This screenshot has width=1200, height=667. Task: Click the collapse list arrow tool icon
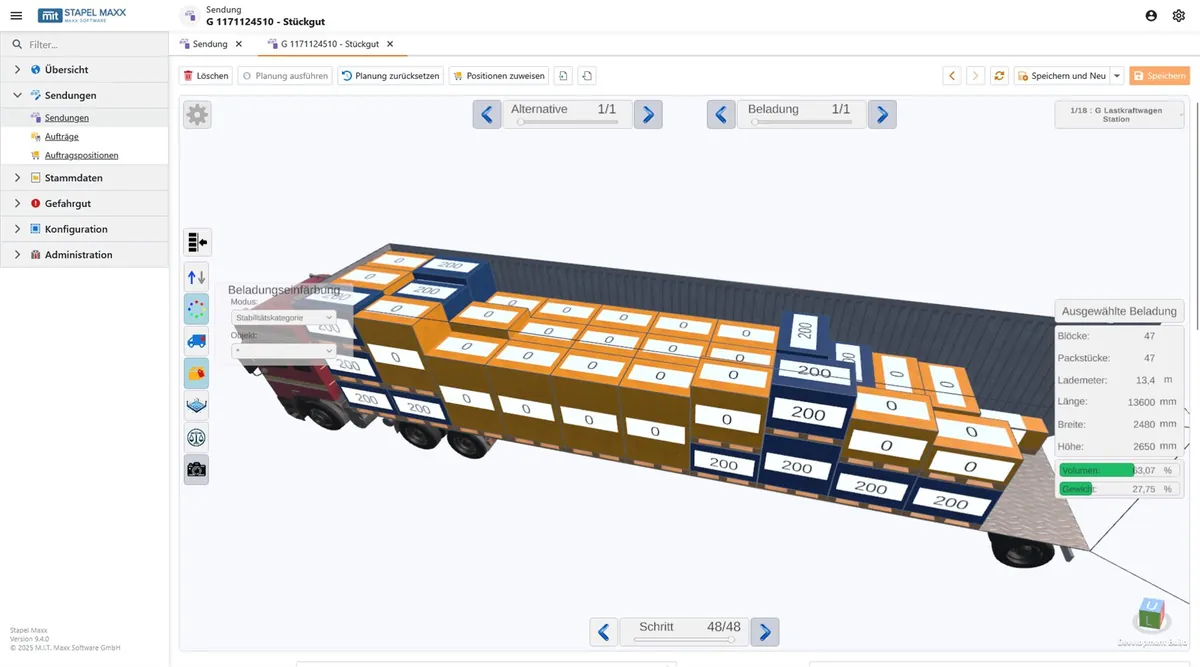click(197, 242)
